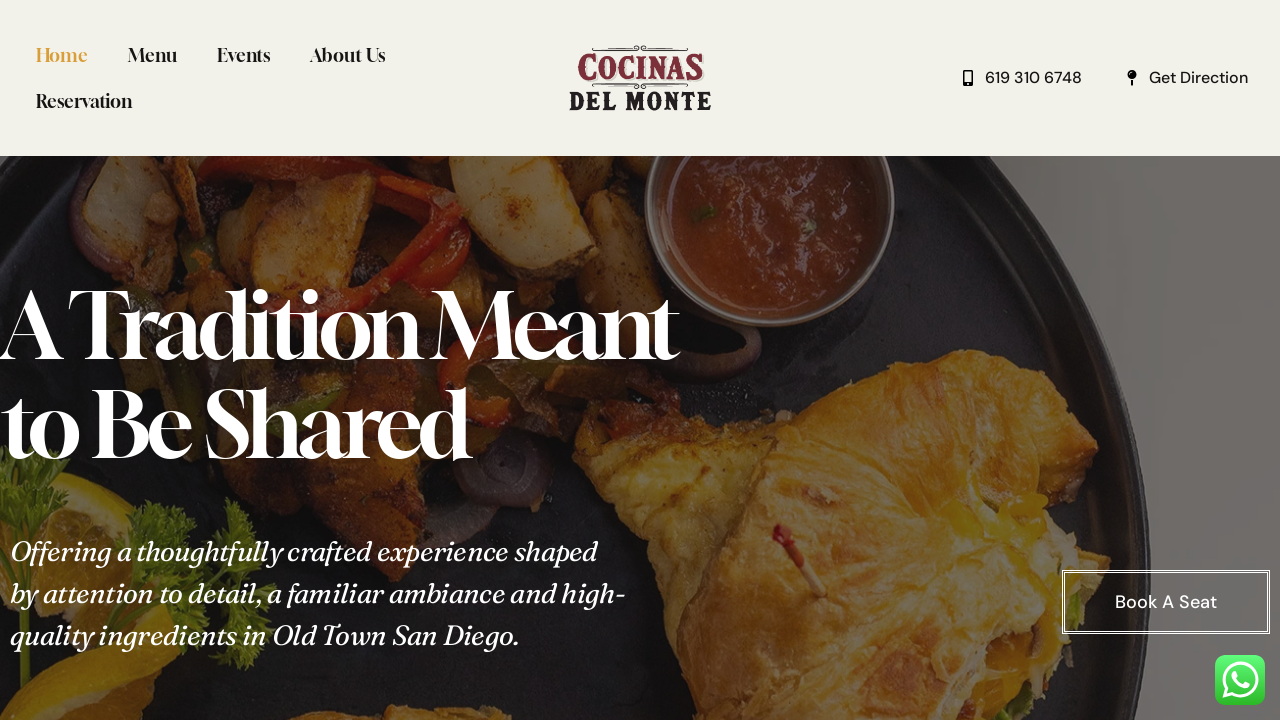Click 'Old Town San Diego' in the tagline

click(x=395, y=636)
